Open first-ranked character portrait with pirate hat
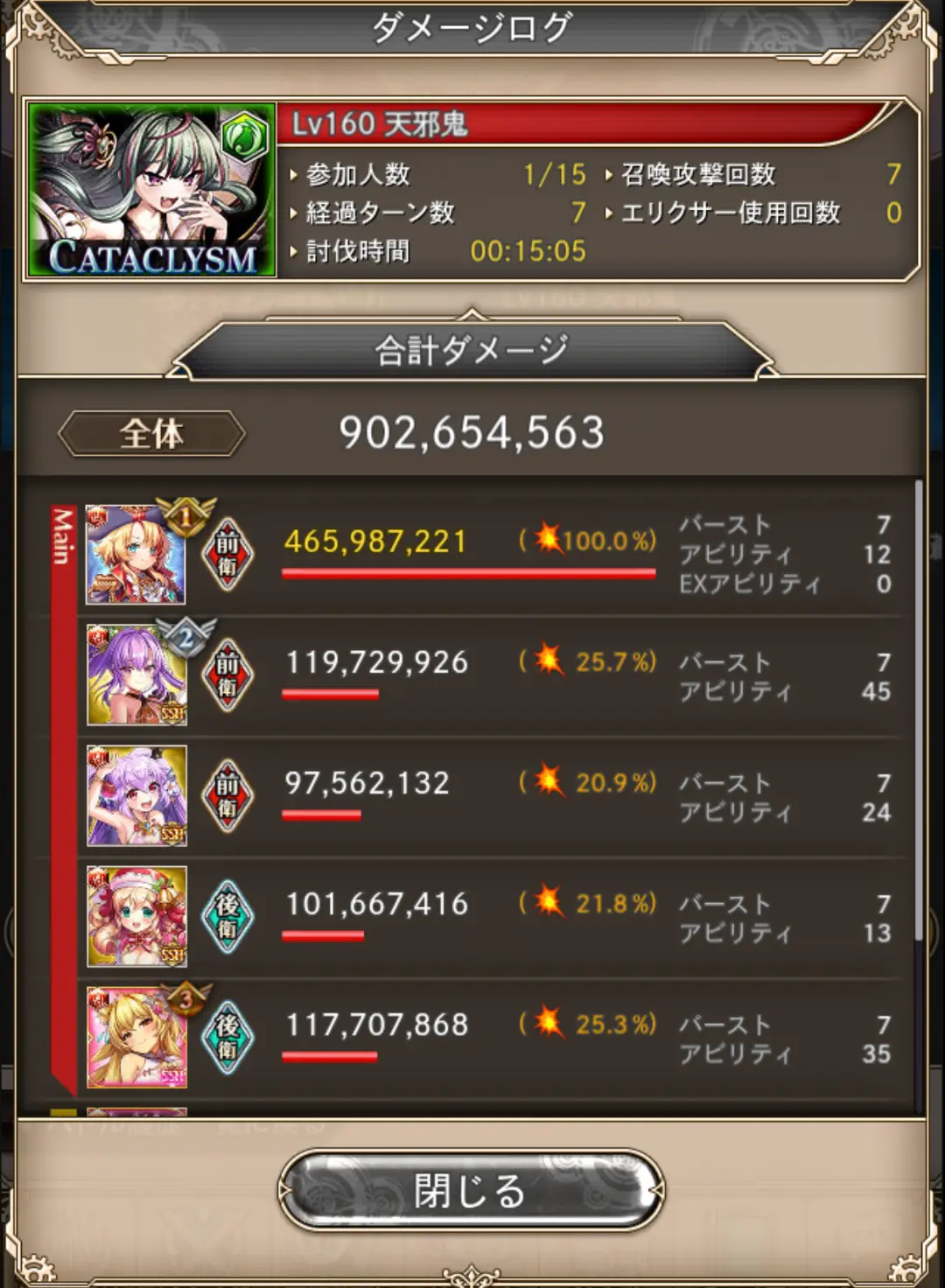945x1288 pixels. (x=136, y=554)
